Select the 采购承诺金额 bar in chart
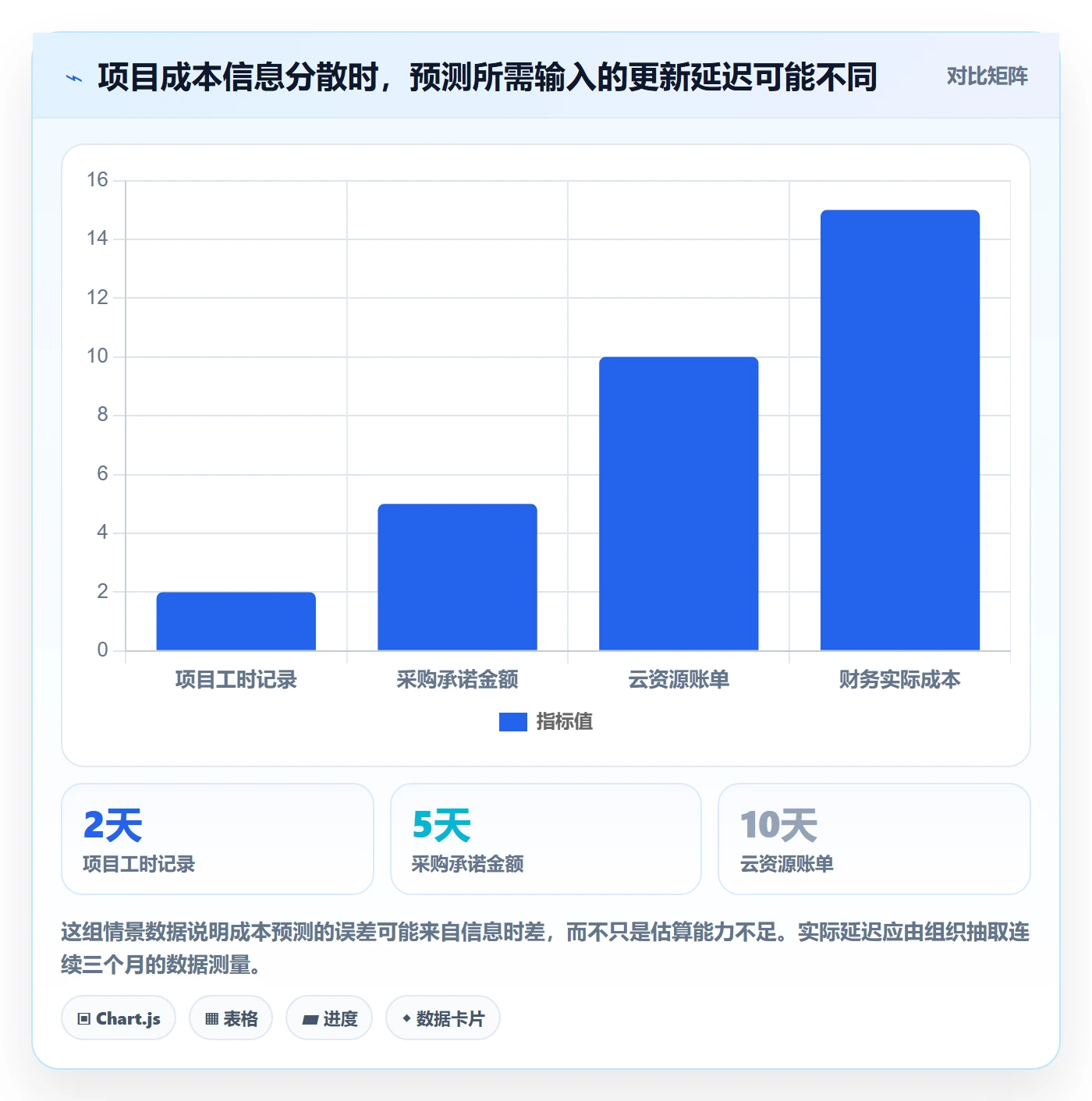 [457, 577]
